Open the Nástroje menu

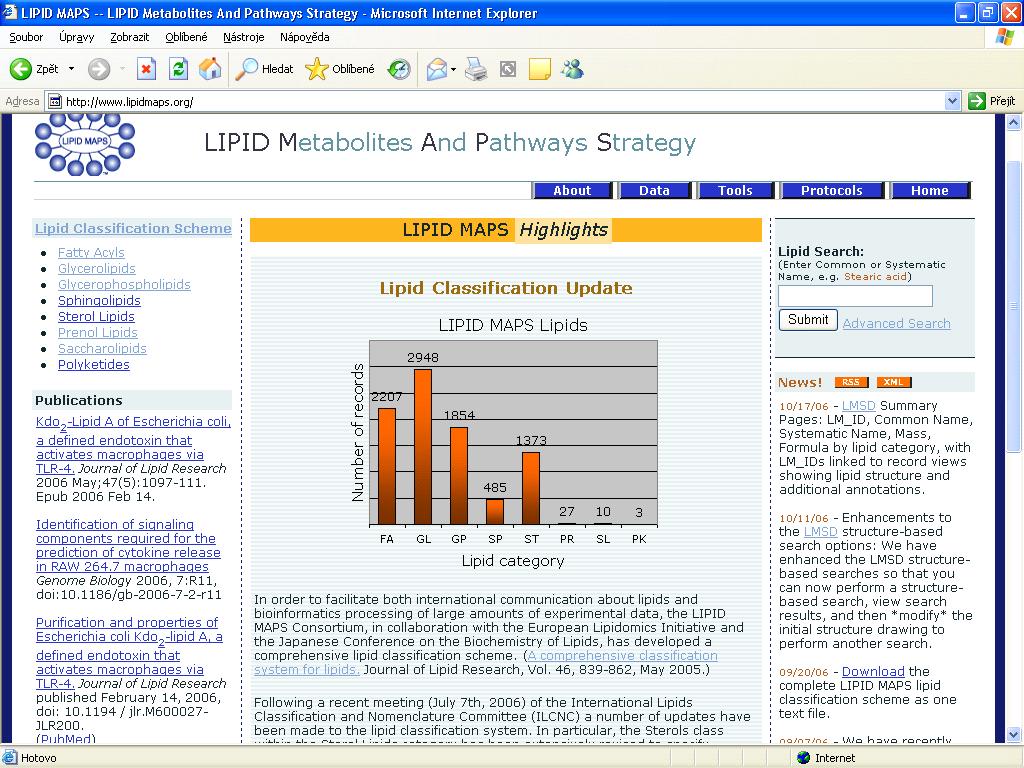click(x=244, y=37)
